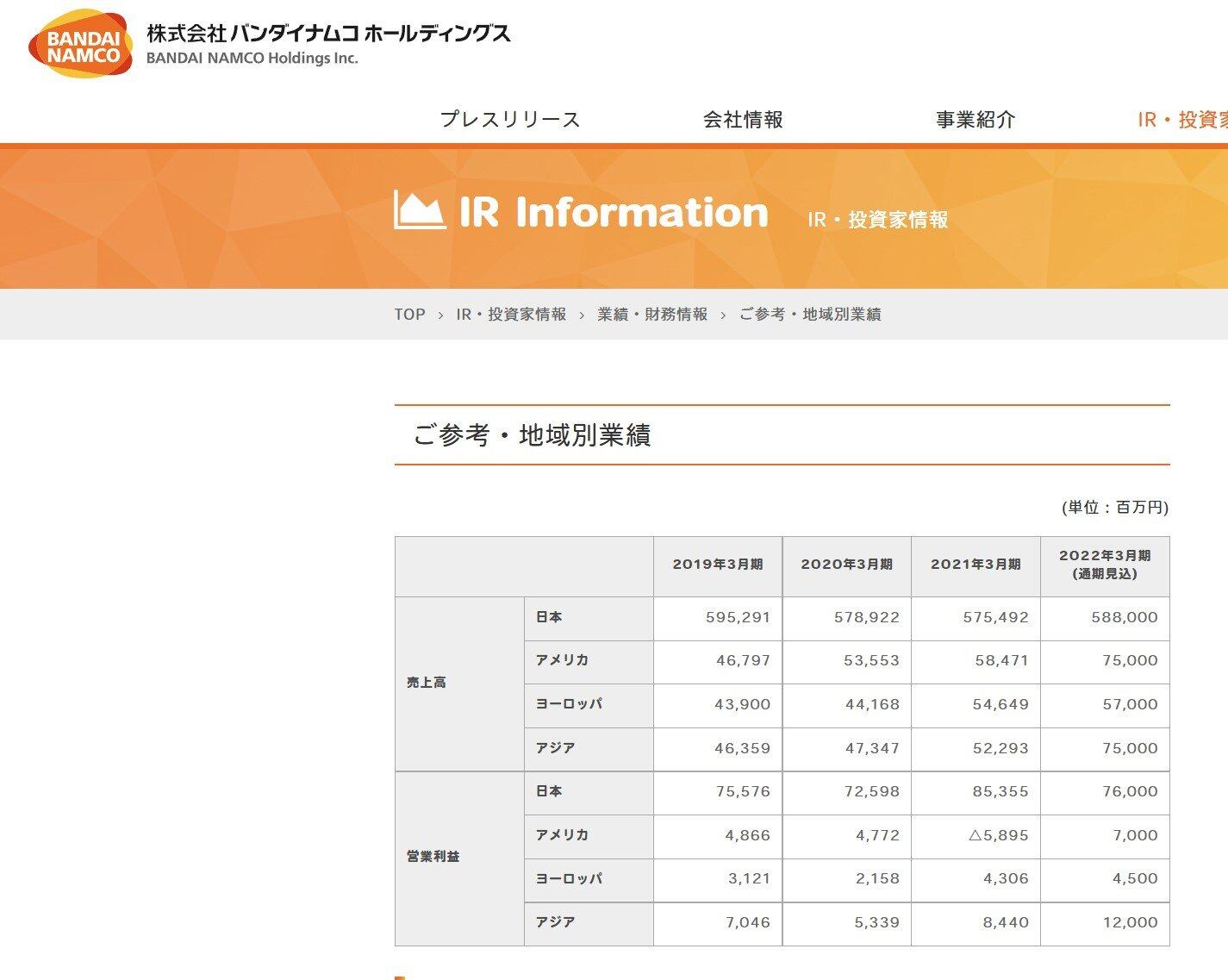Select the value 4,306
The height and width of the screenshot is (980, 1228).
tap(1006, 879)
